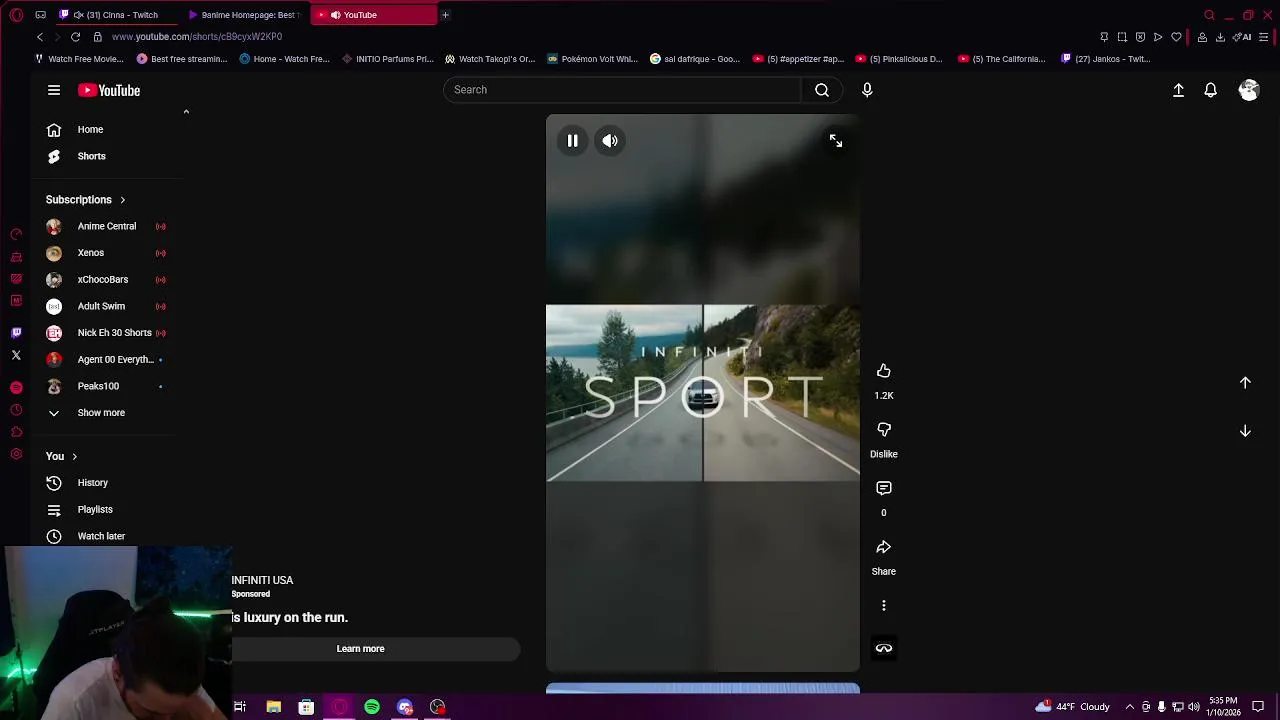Open a new browser tab
1280x720 pixels.
(445, 15)
